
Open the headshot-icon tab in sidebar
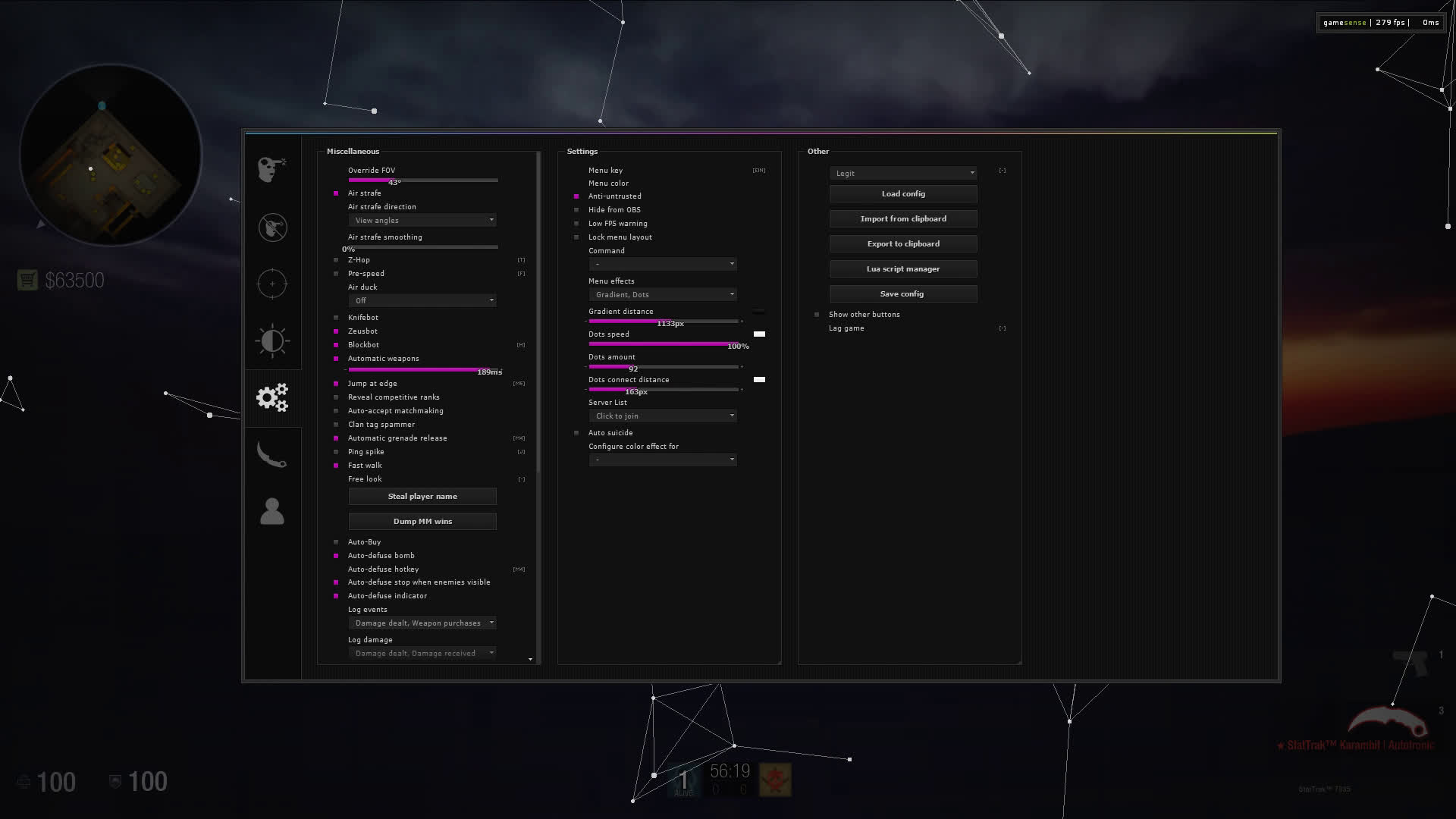coord(271,169)
